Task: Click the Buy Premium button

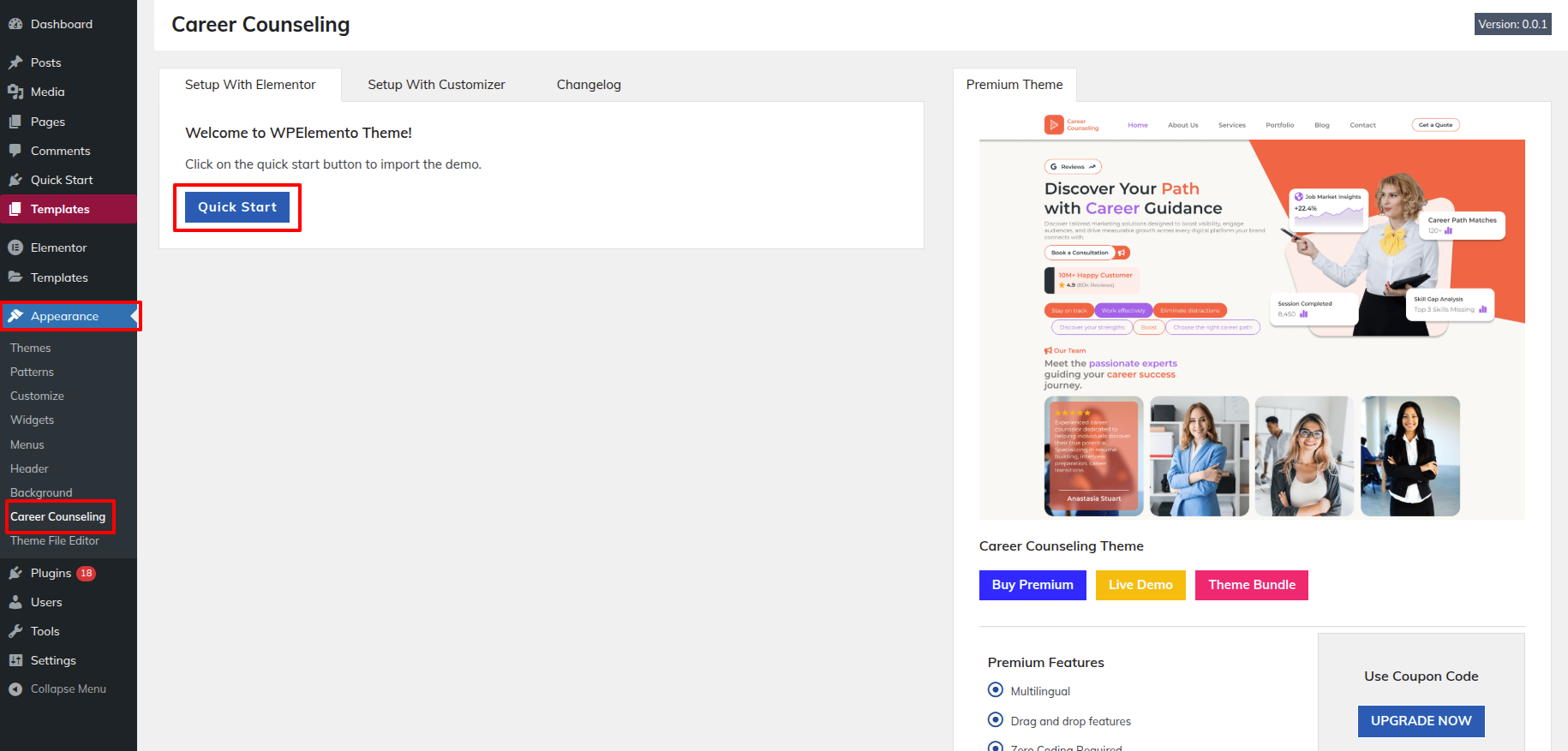Action: tap(1032, 585)
